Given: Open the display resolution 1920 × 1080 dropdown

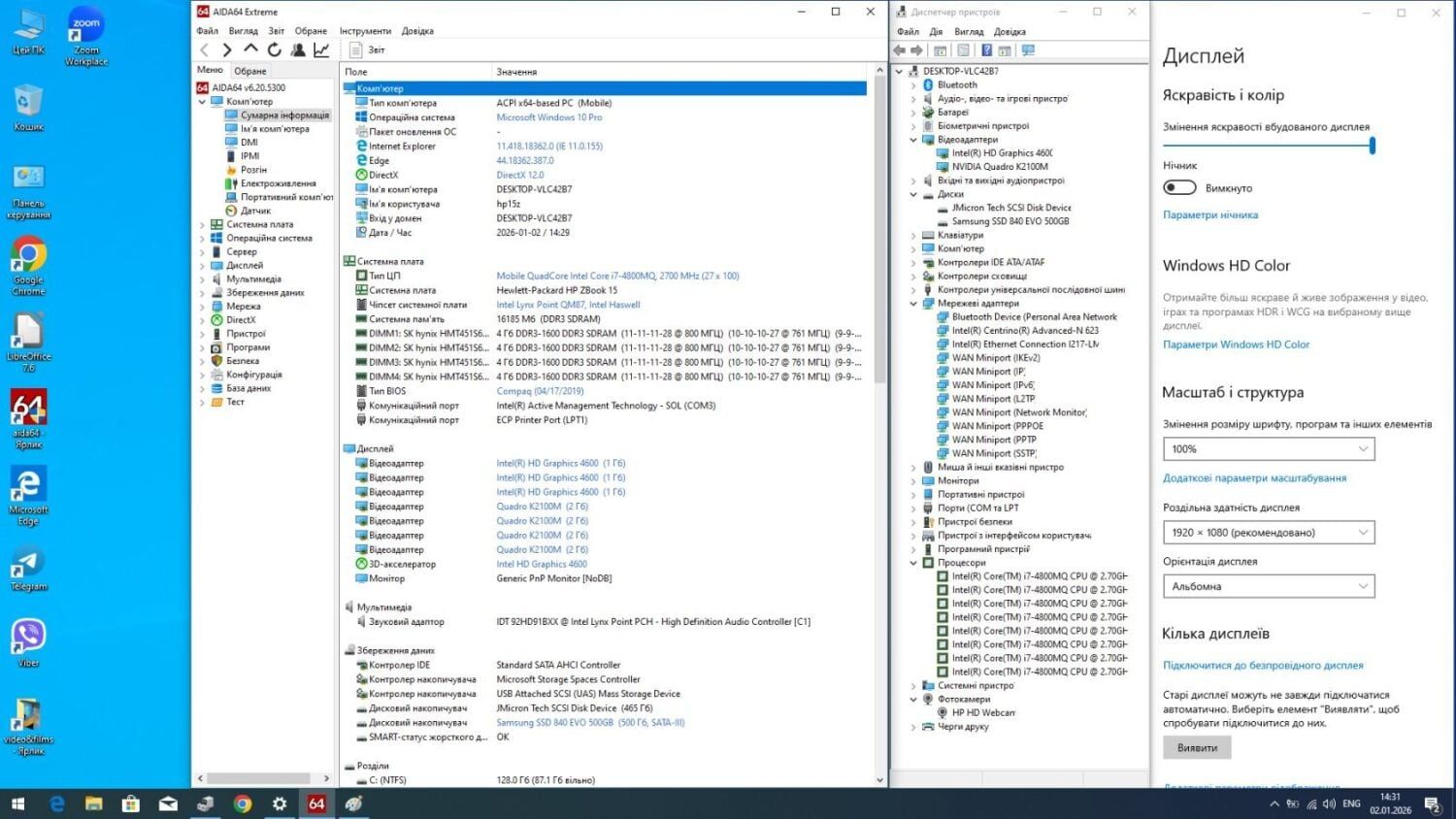Looking at the screenshot, I should [1269, 532].
